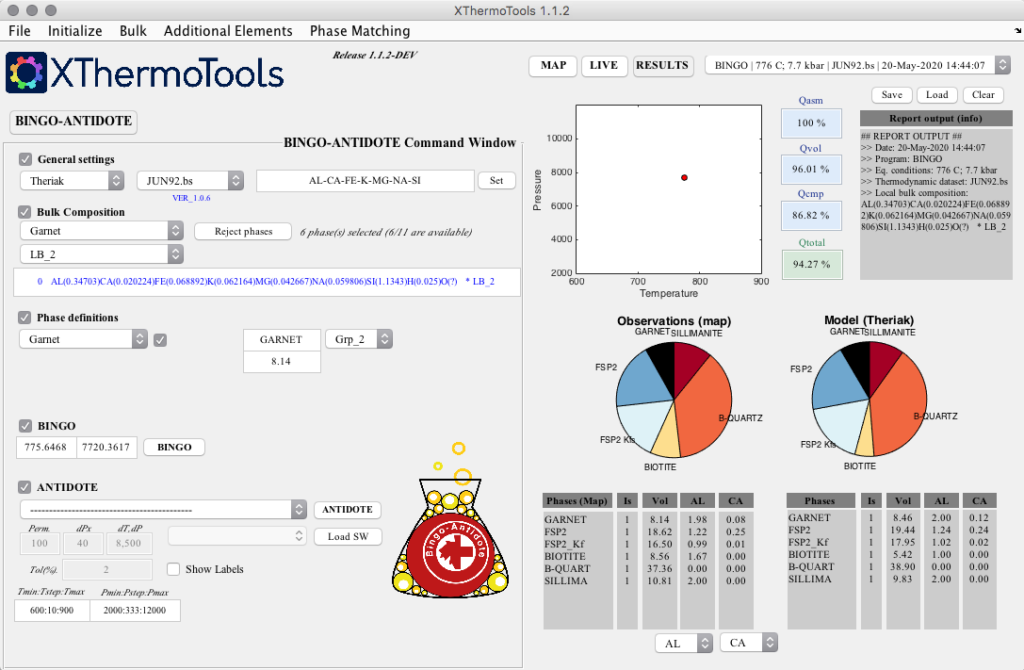Viewport: 1024px width, 670px height.
Task: Click the red point on the P-T plot
Action: point(684,178)
